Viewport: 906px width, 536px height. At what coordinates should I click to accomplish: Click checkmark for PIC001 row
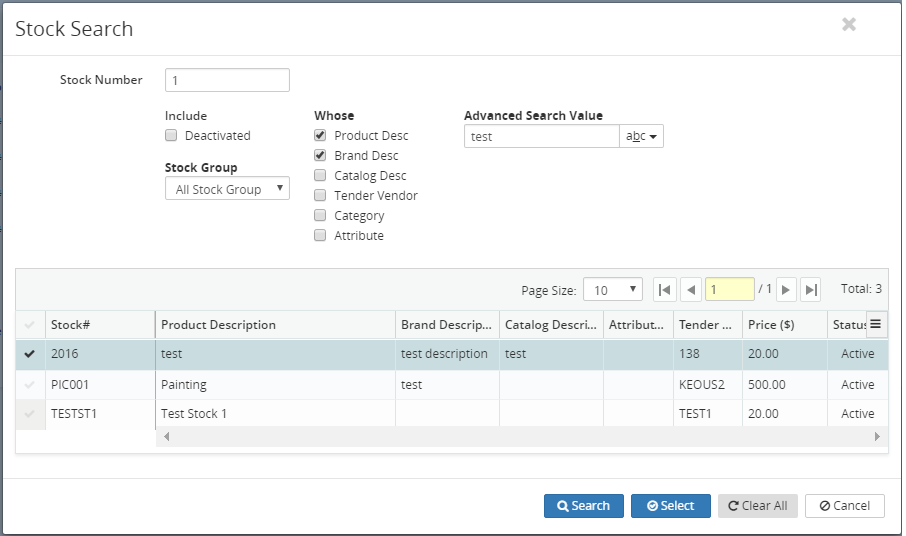[30, 384]
